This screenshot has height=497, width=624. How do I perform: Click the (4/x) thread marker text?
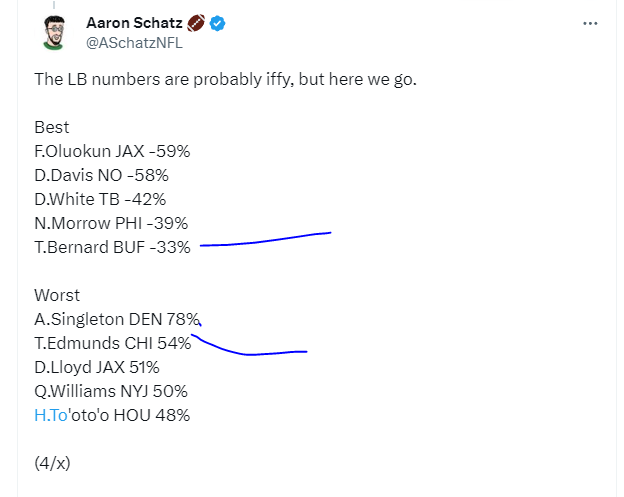(53, 463)
